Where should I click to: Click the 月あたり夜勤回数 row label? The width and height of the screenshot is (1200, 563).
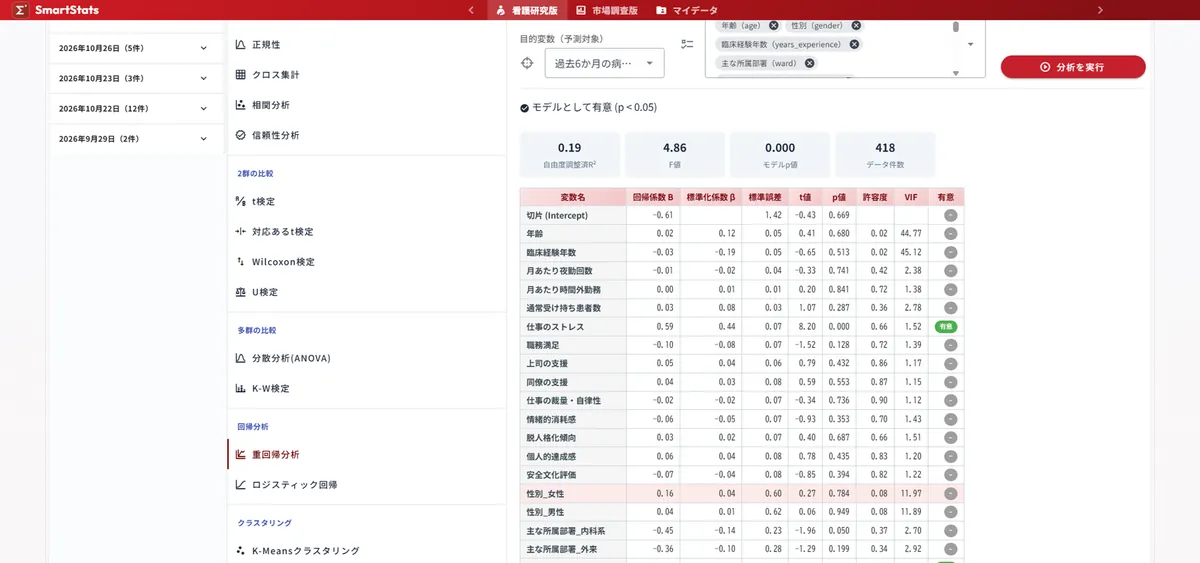(559, 271)
